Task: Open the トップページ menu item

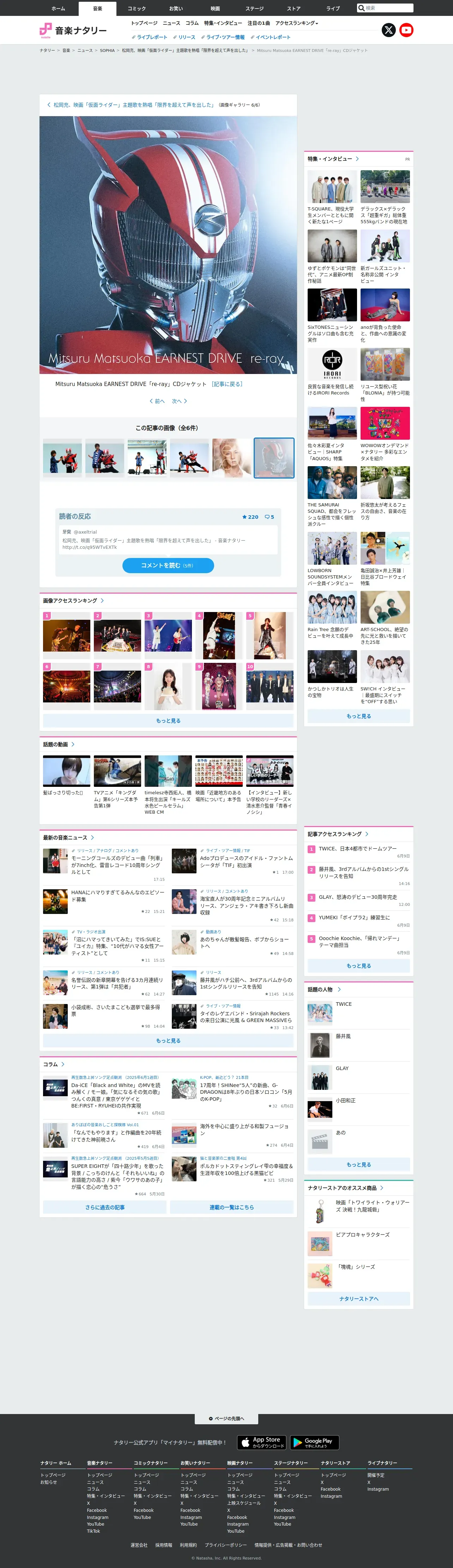Action: (144, 23)
